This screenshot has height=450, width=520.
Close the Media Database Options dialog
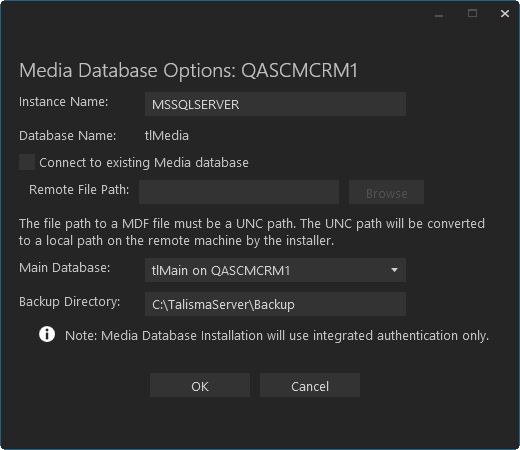(505, 14)
